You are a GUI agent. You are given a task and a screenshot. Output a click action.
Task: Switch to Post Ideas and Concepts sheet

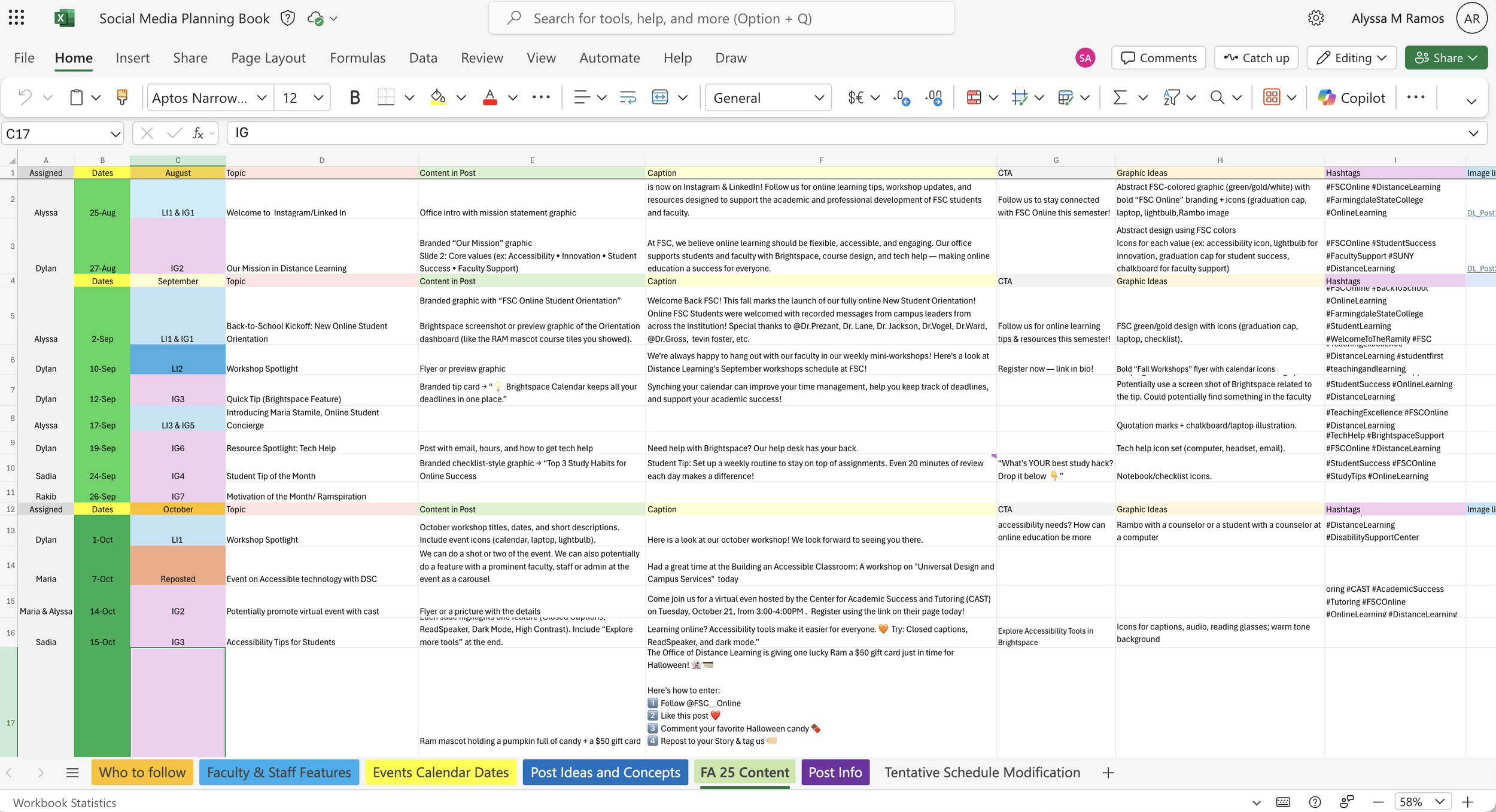[x=605, y=773]
